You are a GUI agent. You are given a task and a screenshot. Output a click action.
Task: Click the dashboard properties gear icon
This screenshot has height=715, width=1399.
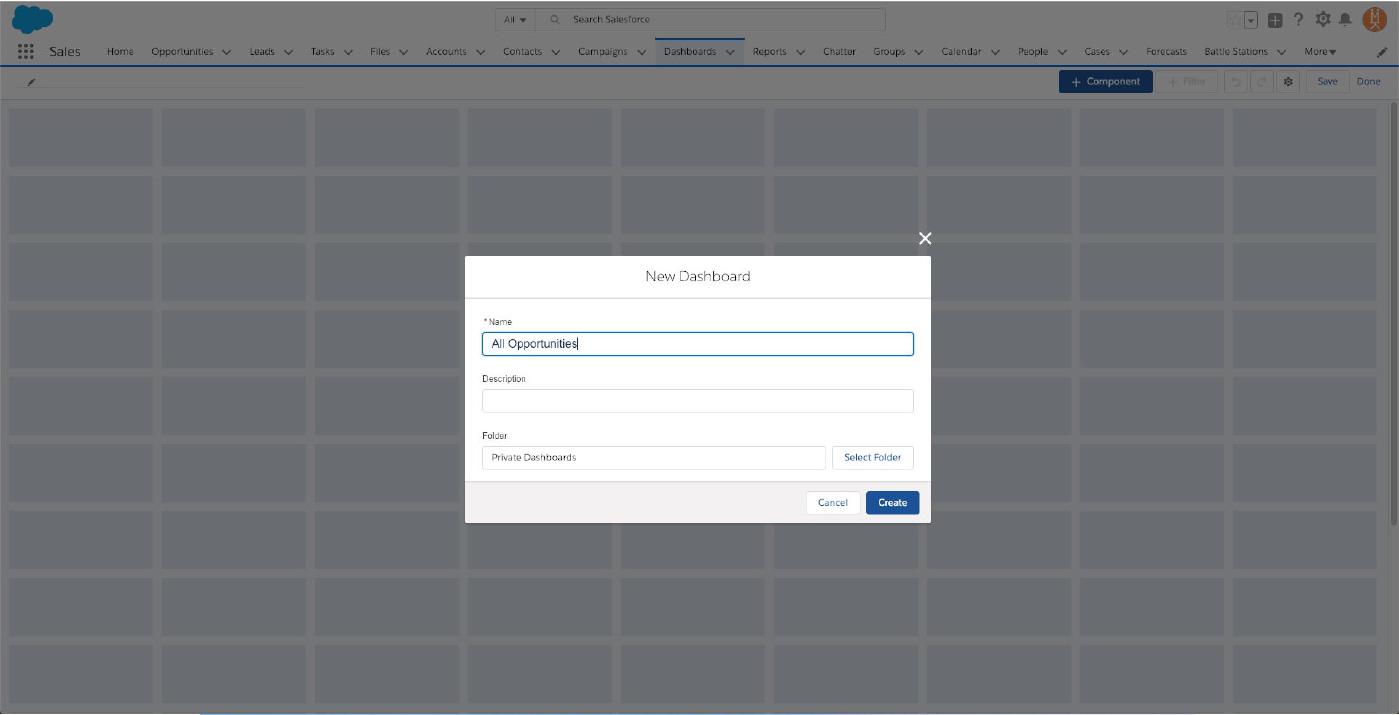(1288, 82)
